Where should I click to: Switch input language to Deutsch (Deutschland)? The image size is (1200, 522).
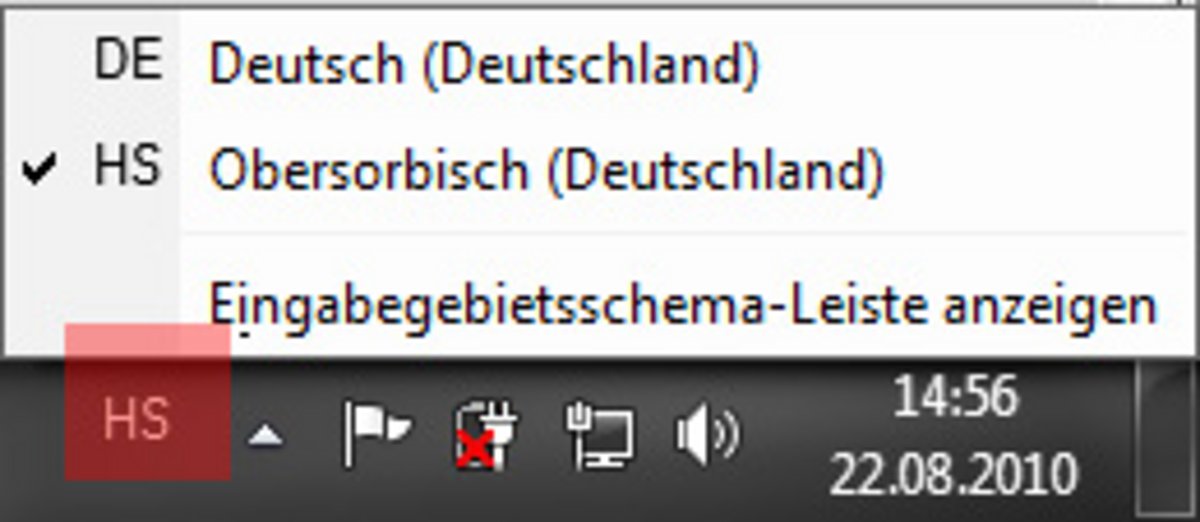click(483, 64)
